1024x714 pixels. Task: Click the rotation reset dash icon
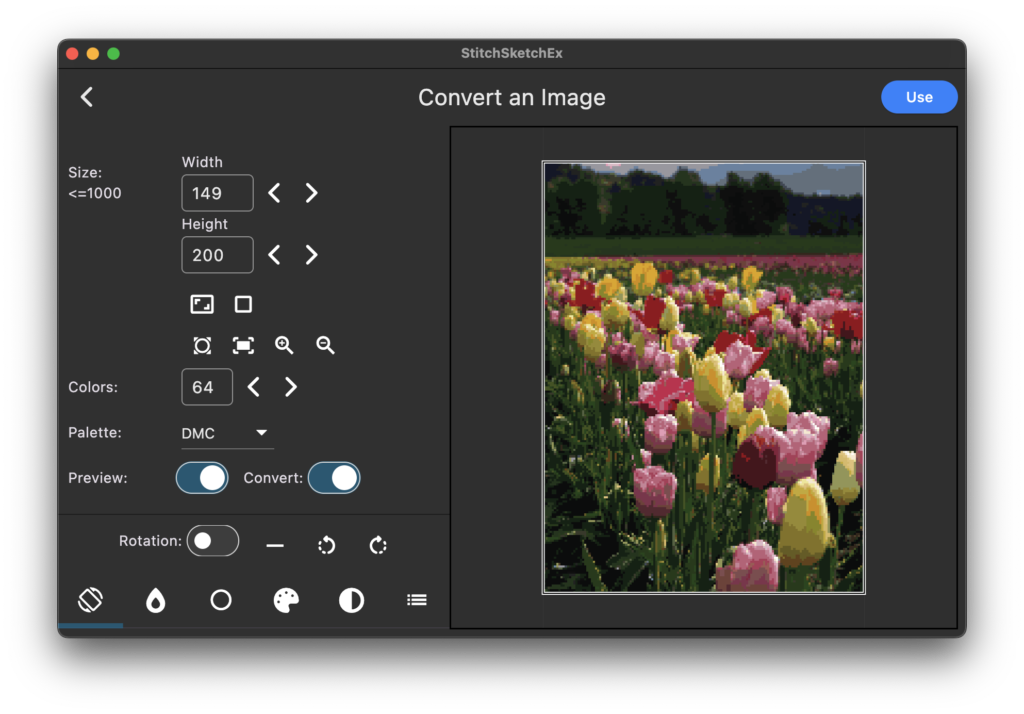[x=275, y=545]
